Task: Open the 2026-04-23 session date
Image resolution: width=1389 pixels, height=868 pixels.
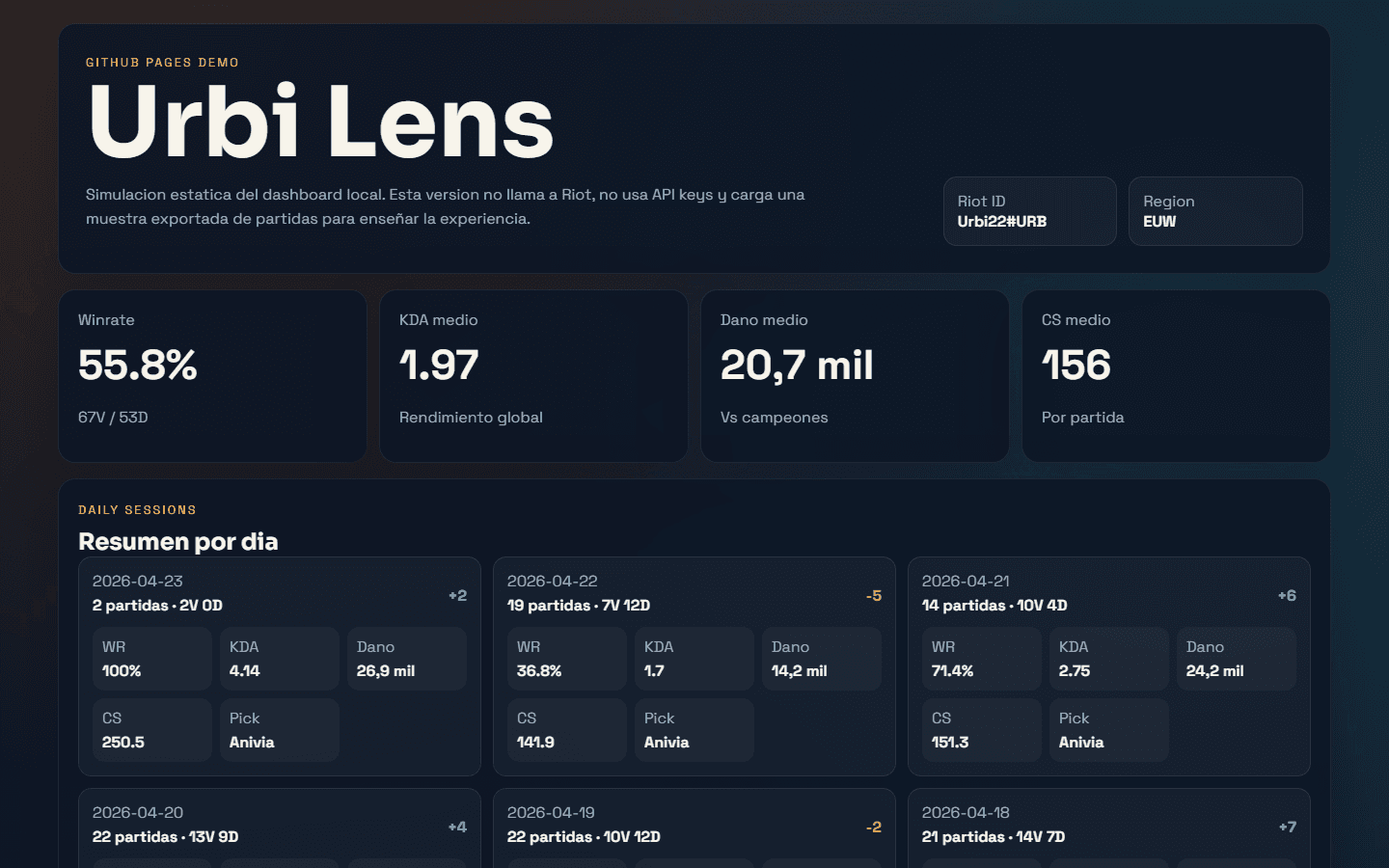Action: (138, 582)
